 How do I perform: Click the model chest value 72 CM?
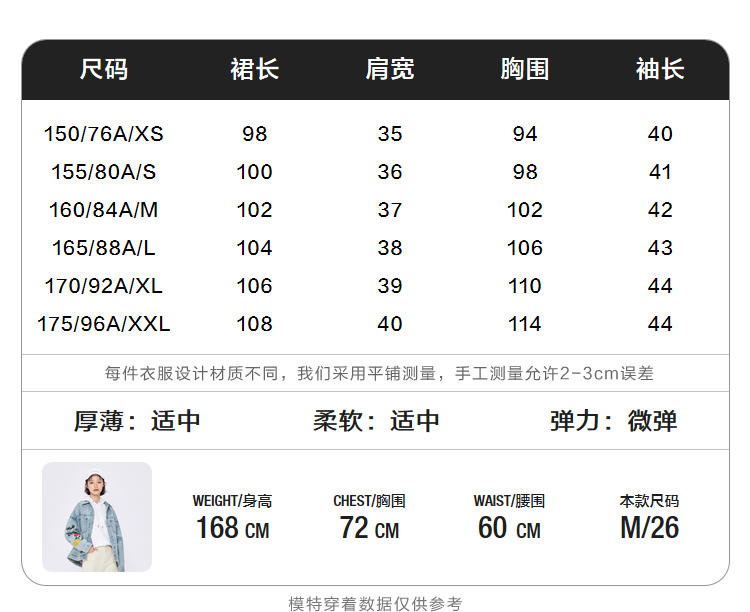[x=369, y=528]
